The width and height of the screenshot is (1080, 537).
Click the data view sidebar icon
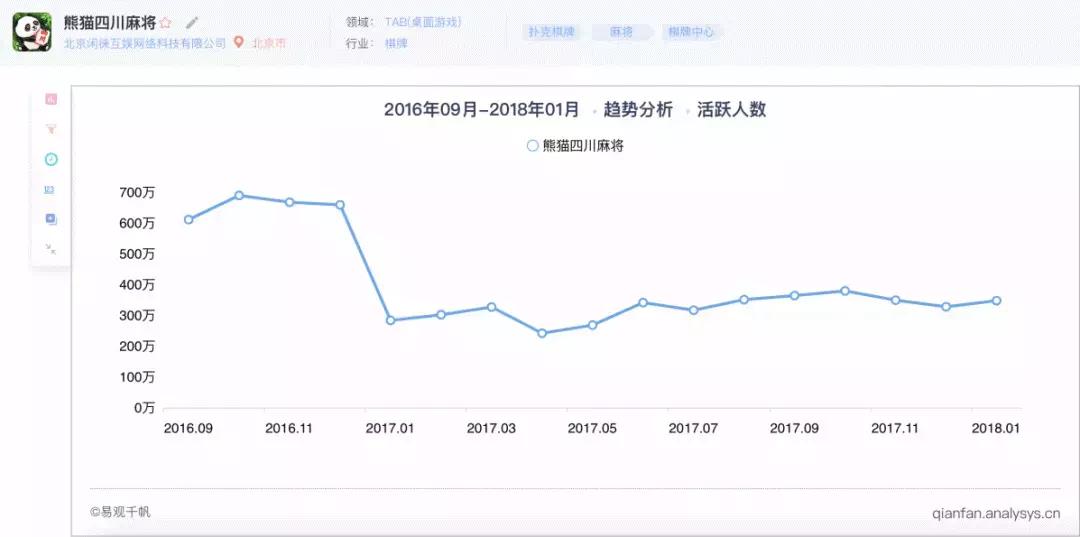(50, 189)
